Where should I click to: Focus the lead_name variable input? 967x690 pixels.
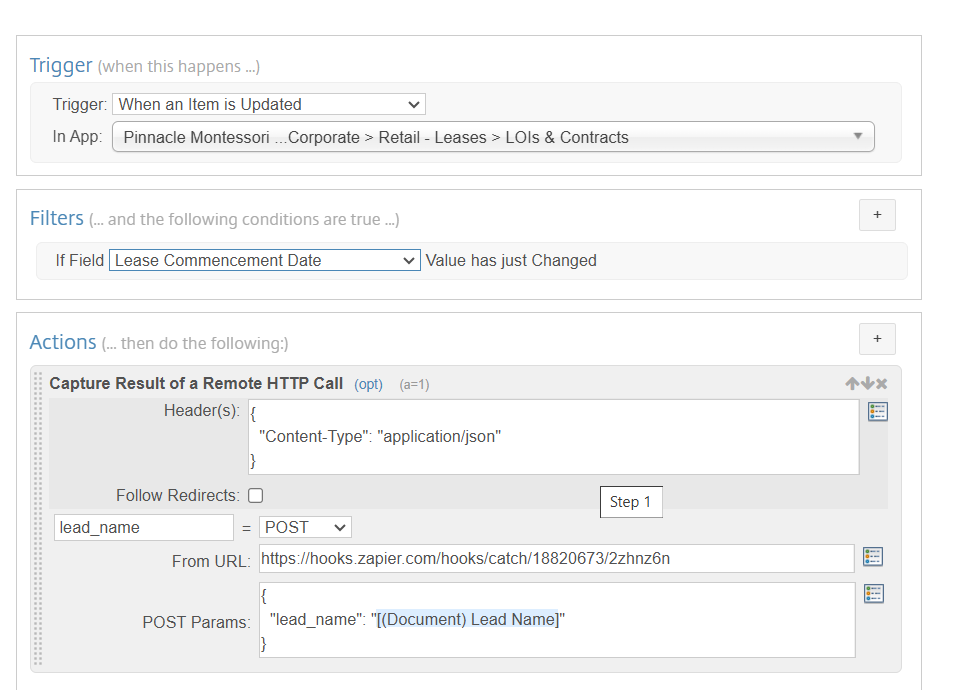click(x=144, y=528)
